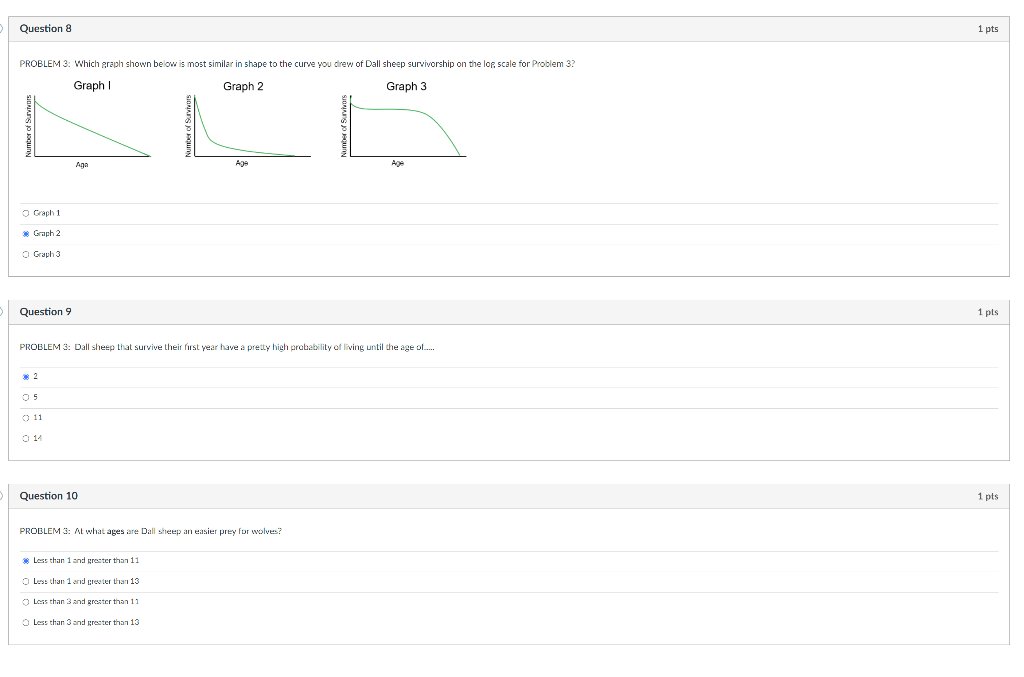Click '1 pts' in the Question 10 header

point(987,496)
